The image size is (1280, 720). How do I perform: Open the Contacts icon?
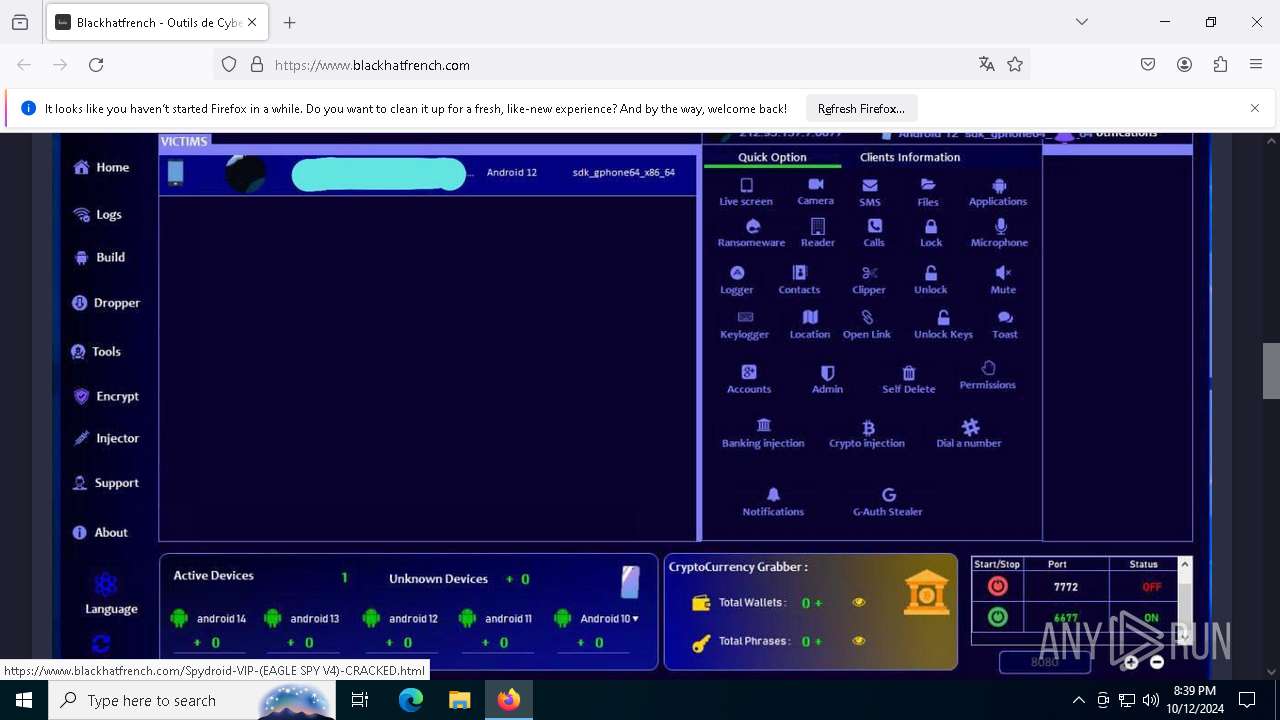799,272
